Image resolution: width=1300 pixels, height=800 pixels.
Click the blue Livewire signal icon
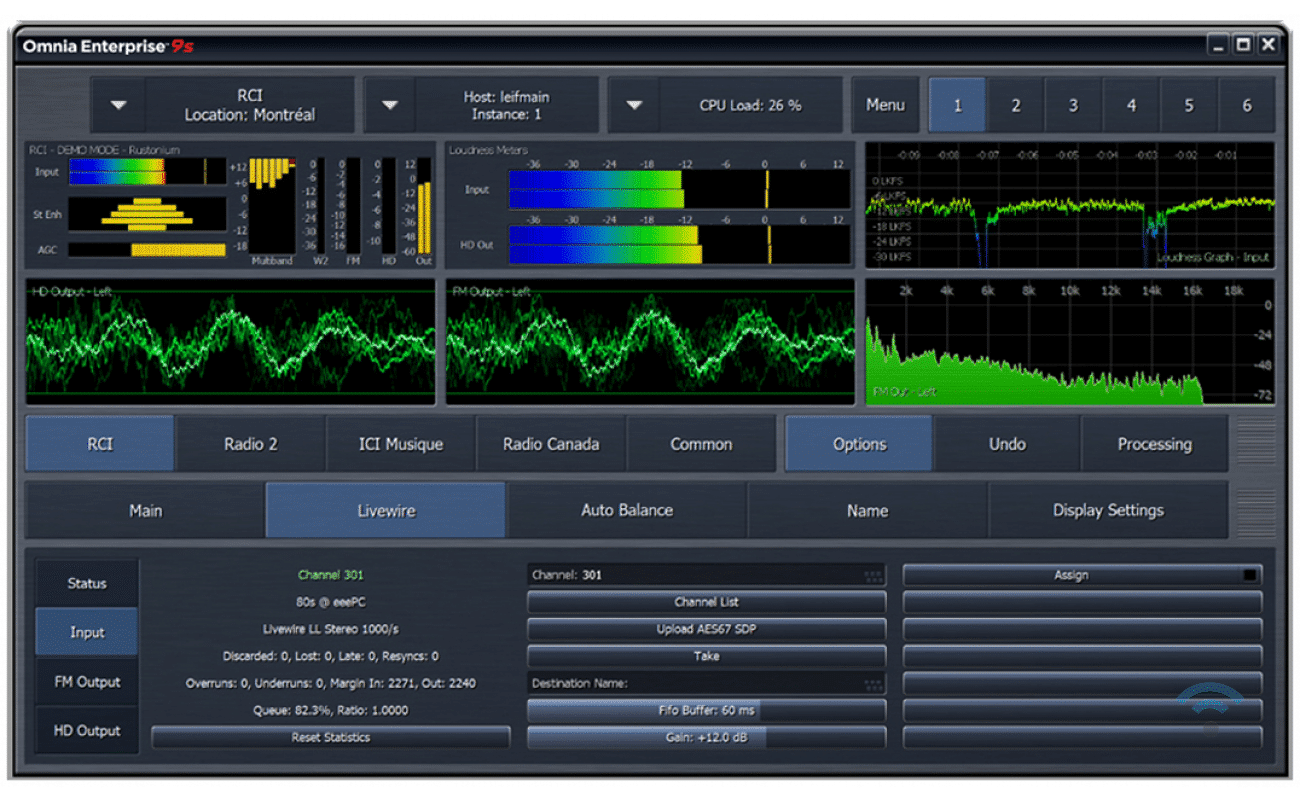(x=1210, y=698)
